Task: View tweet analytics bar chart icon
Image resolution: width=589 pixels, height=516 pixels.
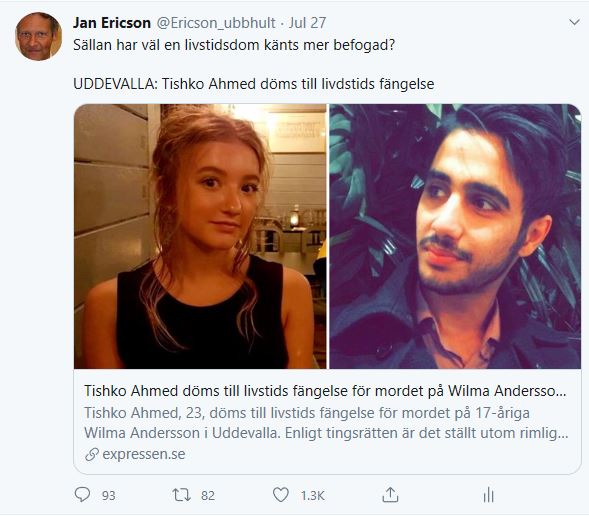Action: [x=488, y=495]
